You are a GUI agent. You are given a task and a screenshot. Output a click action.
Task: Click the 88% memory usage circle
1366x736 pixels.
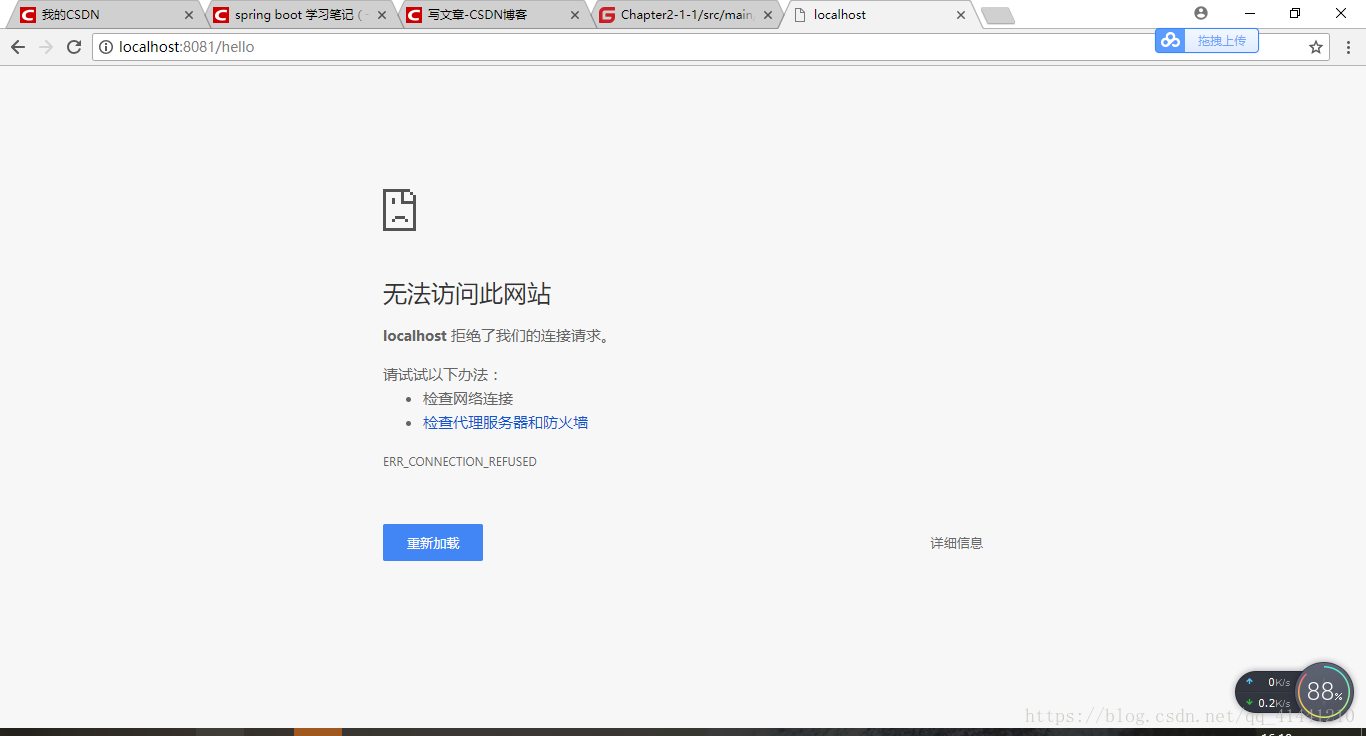1325,691
